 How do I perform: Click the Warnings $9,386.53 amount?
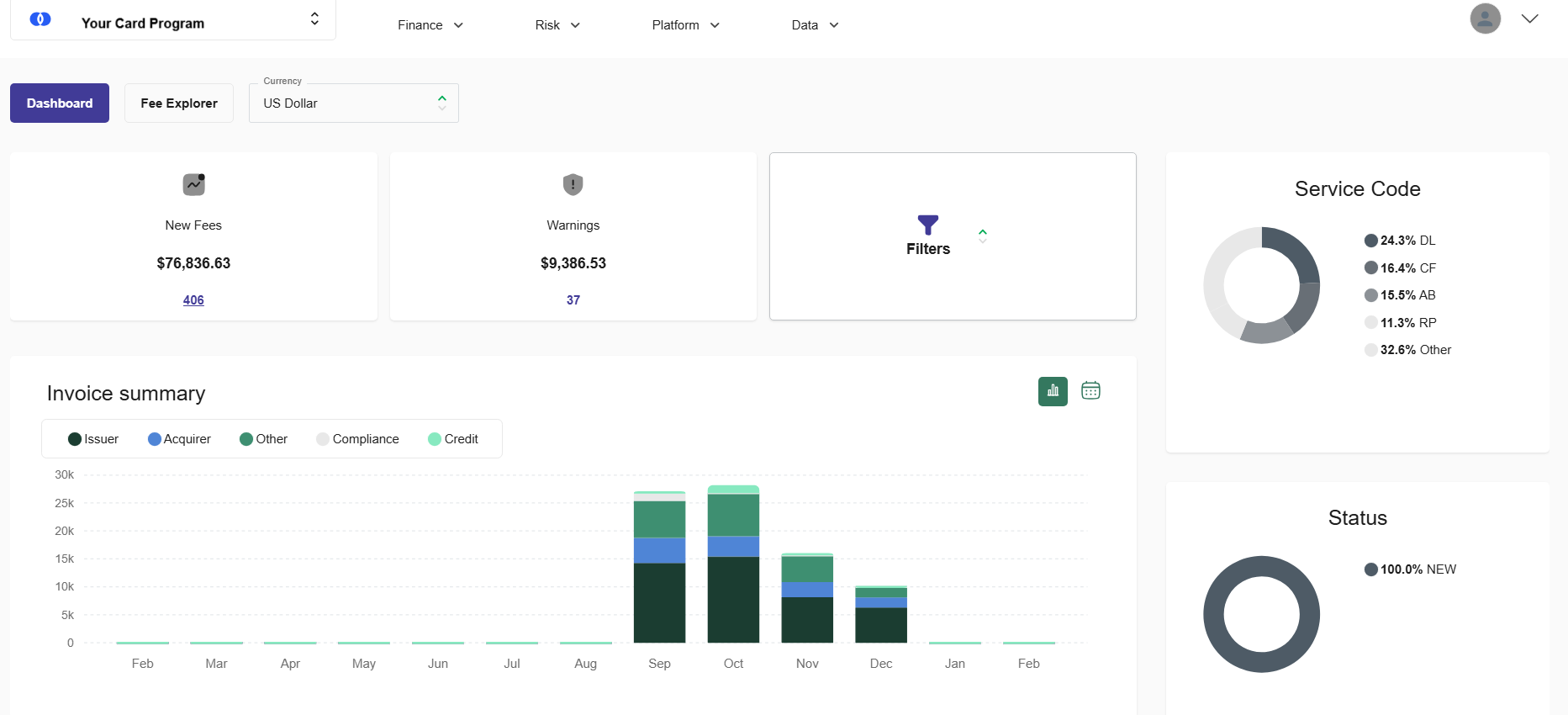click(573, 263)
